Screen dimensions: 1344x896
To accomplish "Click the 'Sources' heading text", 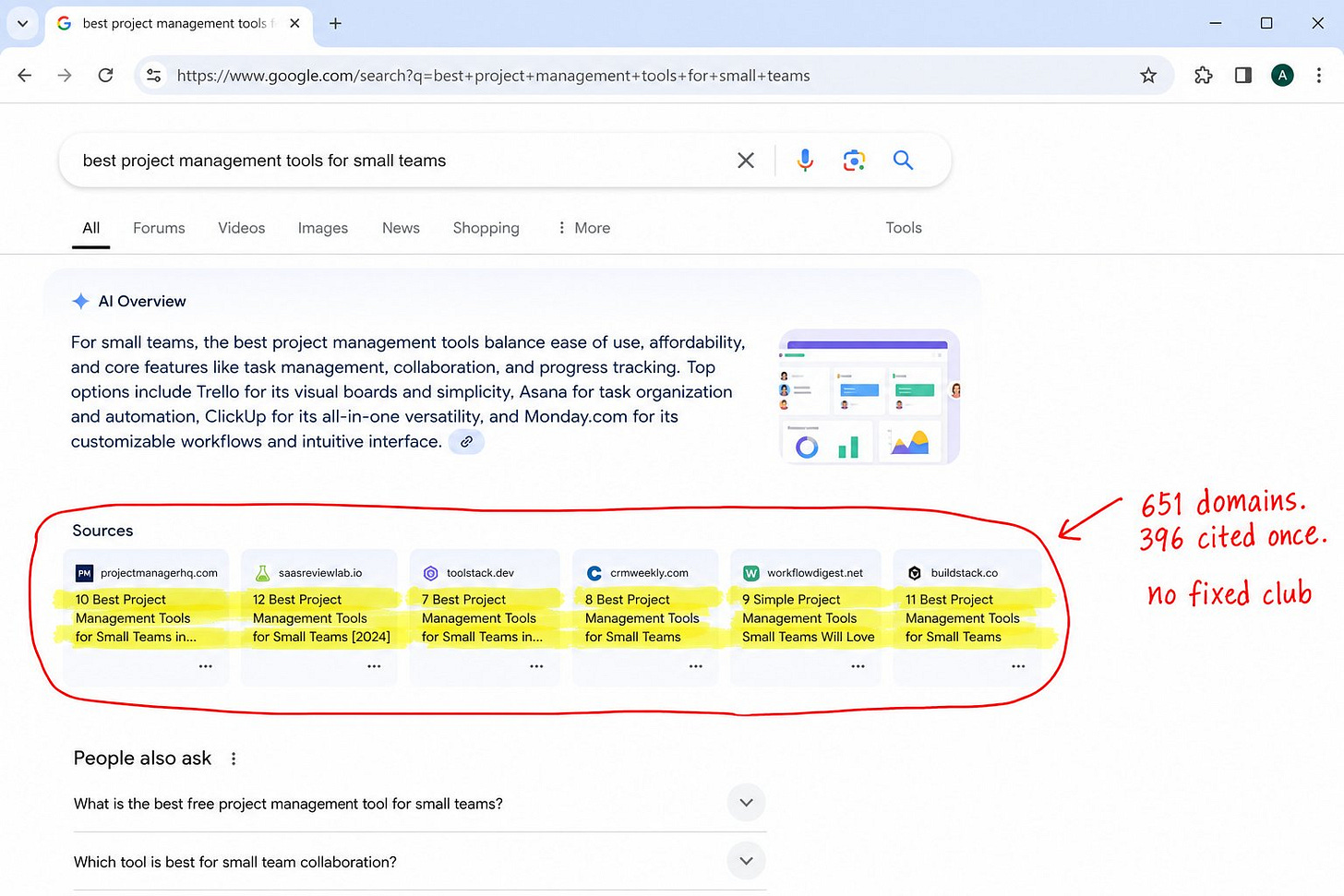I will (102, 531).
